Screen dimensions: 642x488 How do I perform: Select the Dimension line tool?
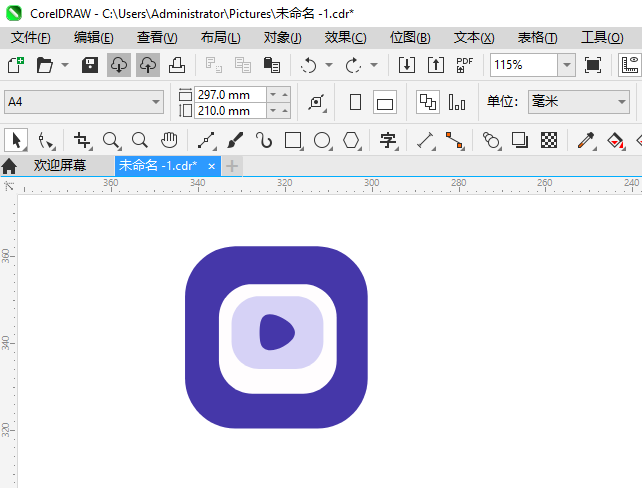(426, 140)
